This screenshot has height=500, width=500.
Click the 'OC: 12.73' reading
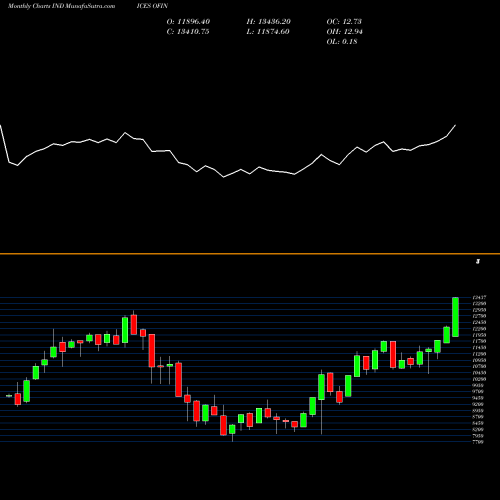344,22
